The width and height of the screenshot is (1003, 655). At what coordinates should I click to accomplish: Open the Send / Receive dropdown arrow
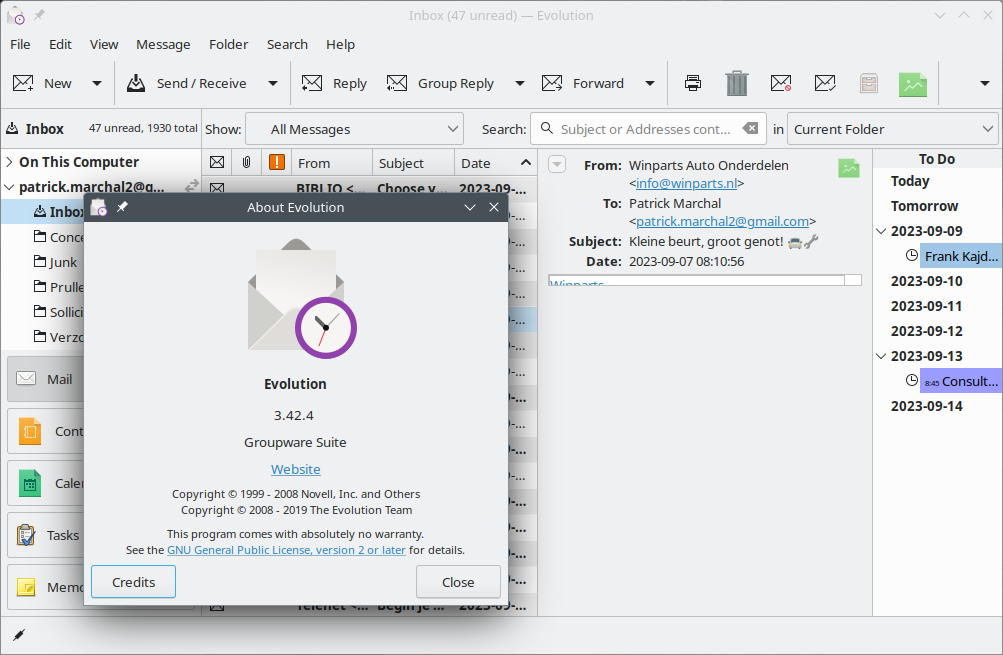click(x=272, y=83)
